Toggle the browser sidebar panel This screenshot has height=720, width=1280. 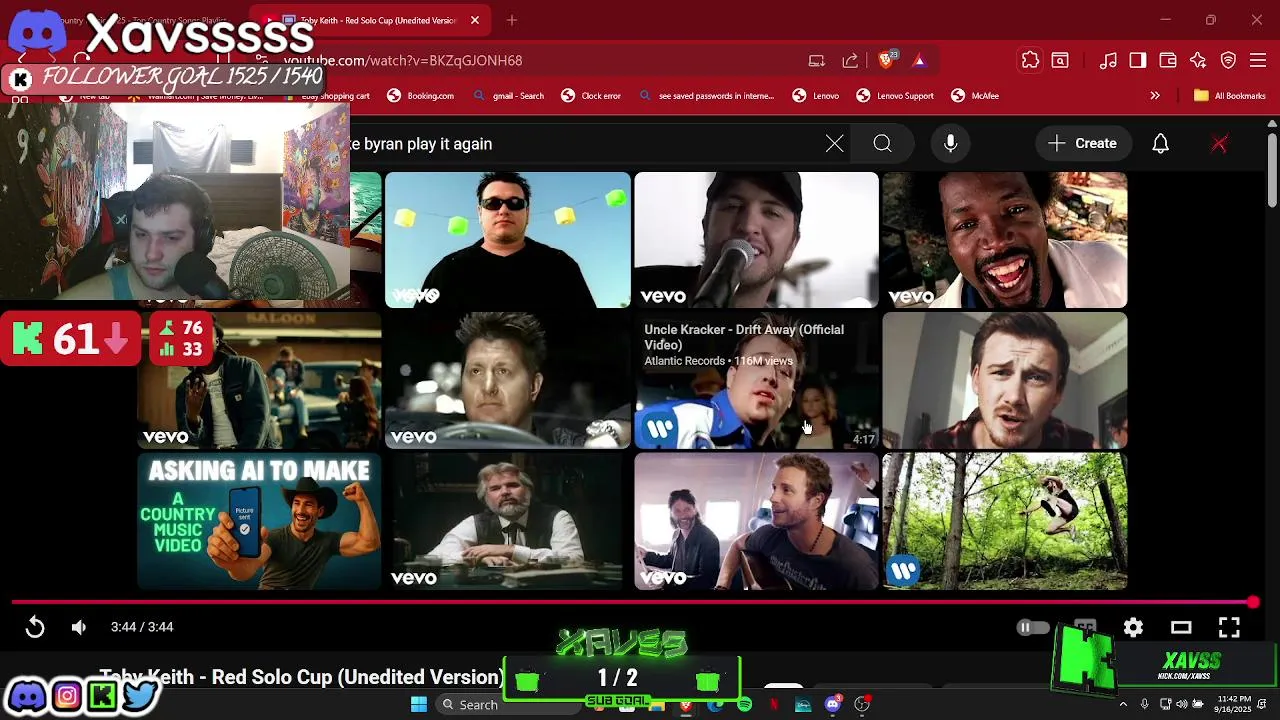point(1138,60)
